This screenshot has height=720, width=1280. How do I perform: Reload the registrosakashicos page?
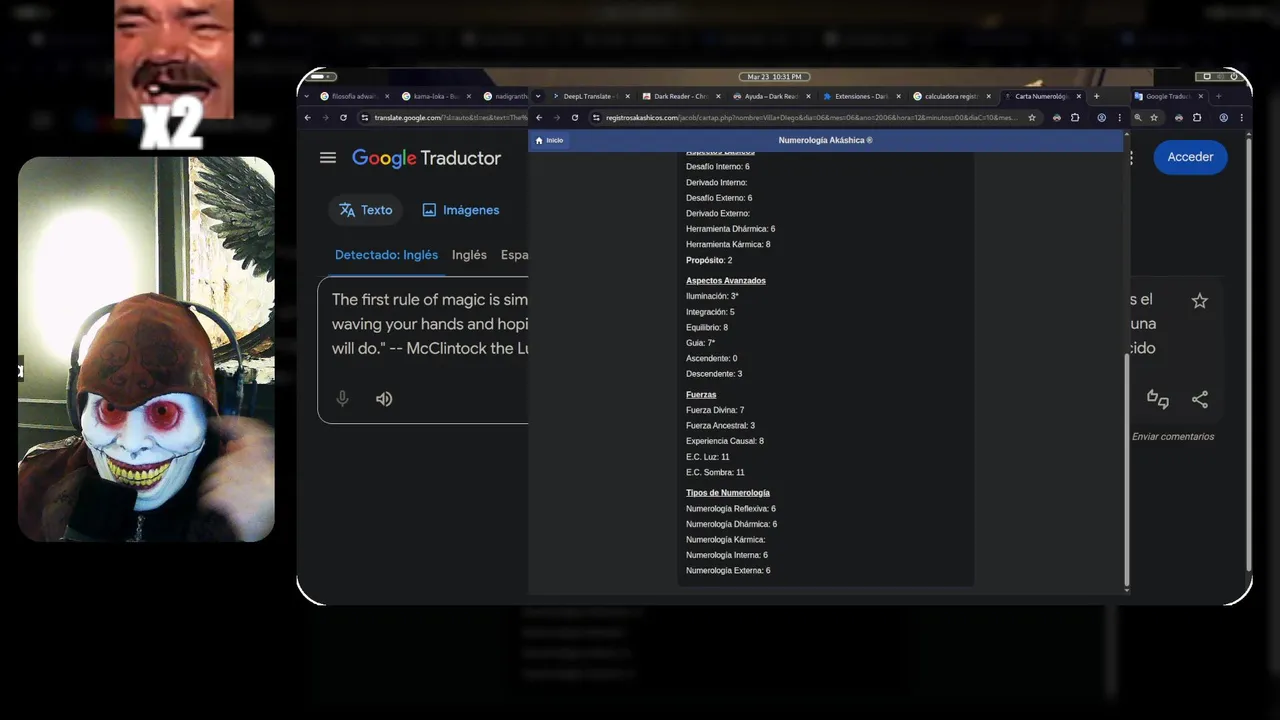point(575,117)
